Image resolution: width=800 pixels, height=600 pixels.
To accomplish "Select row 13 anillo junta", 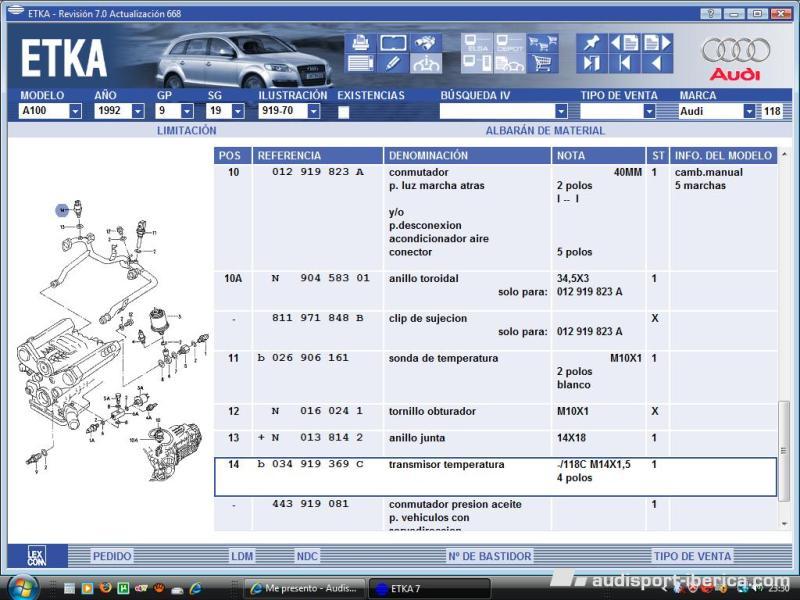I will [x=495, y=443].
